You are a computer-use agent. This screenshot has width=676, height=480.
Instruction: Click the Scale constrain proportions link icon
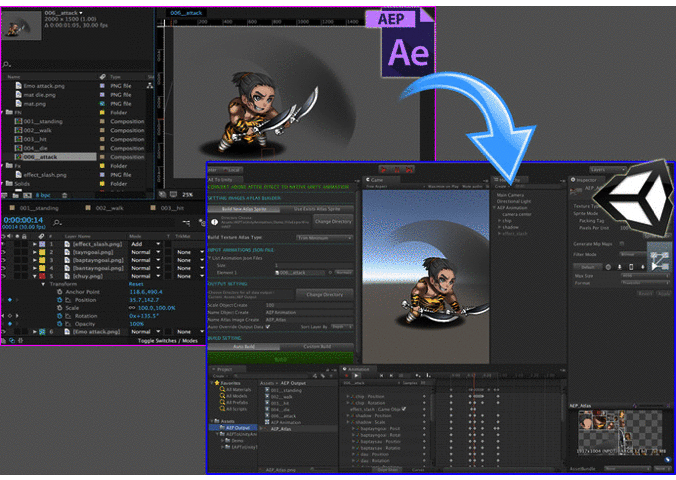(x=132, y=308)
